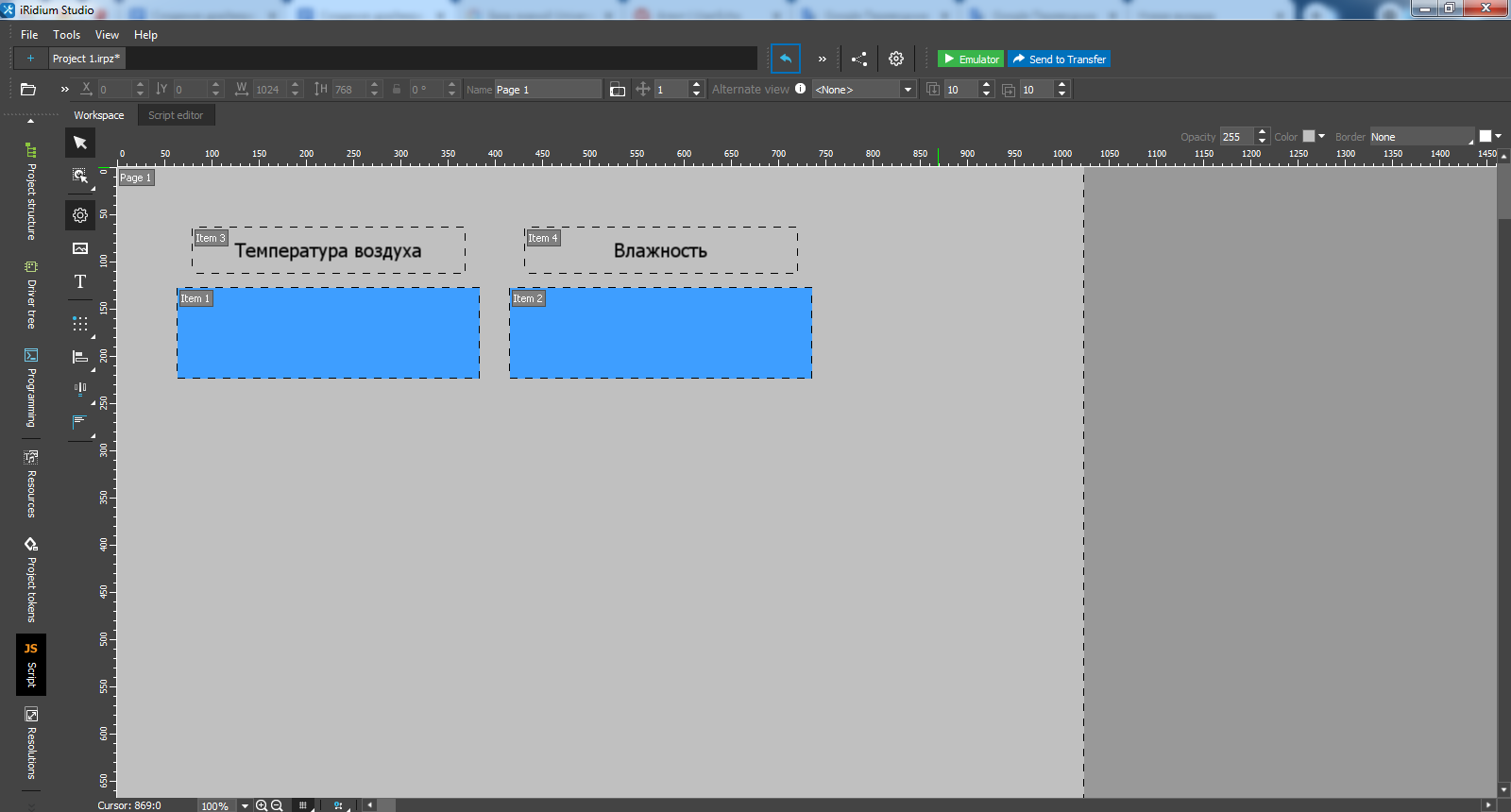This screenshot has width=1511, height=812.
Task: Open the Border style dropdown
Action: [x=1421, y=137]
